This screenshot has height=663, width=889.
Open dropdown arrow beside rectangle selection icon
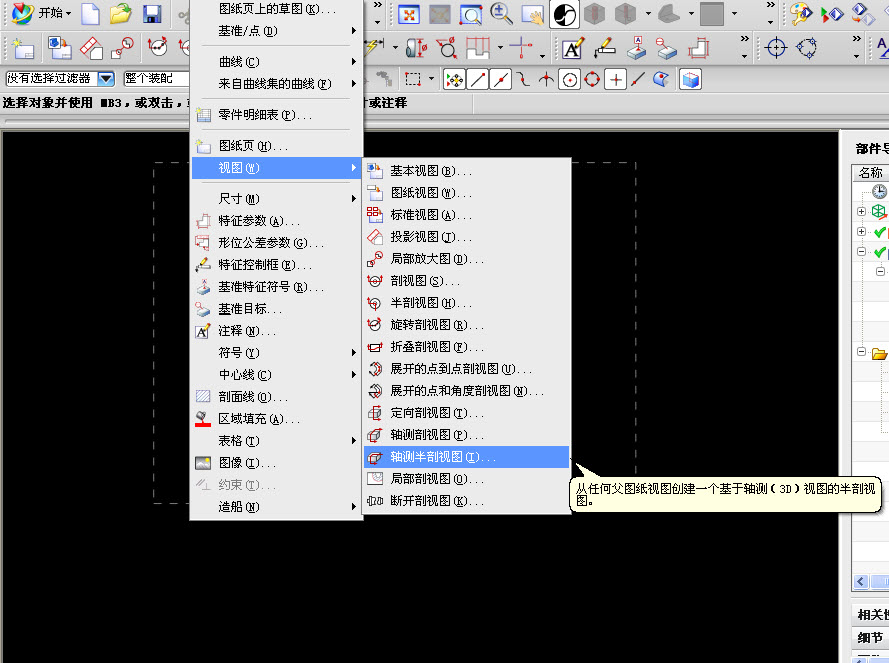[x=431, y=79]
